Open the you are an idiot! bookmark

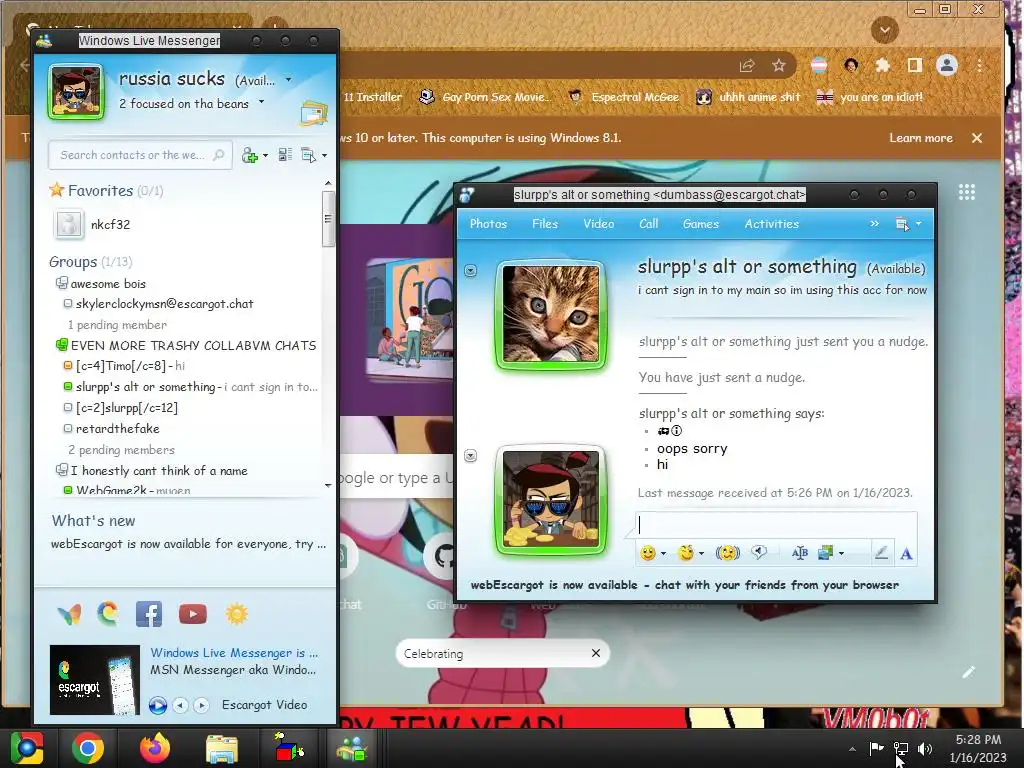point(870,97)
